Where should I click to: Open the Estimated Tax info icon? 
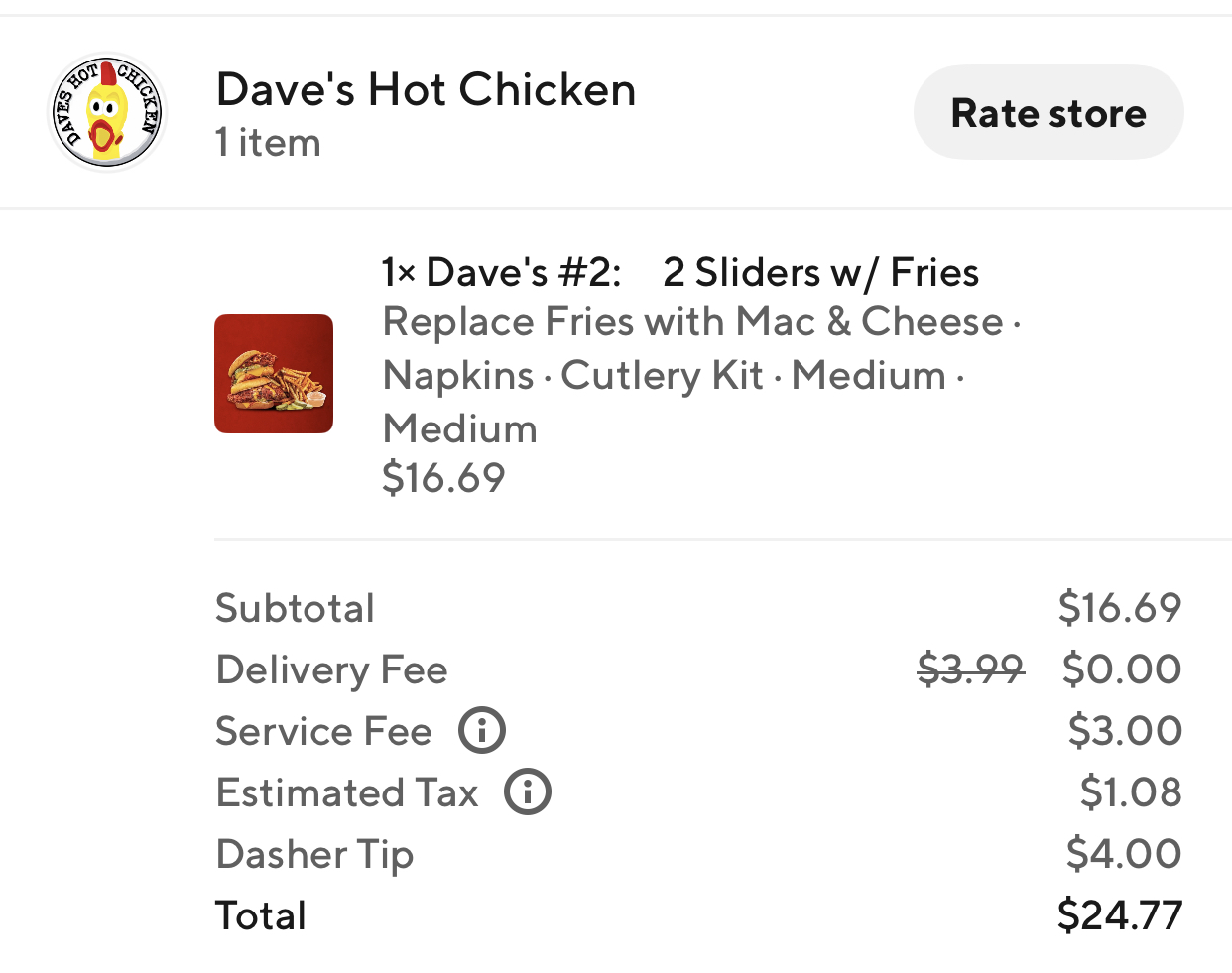click(x=528, y=792)
